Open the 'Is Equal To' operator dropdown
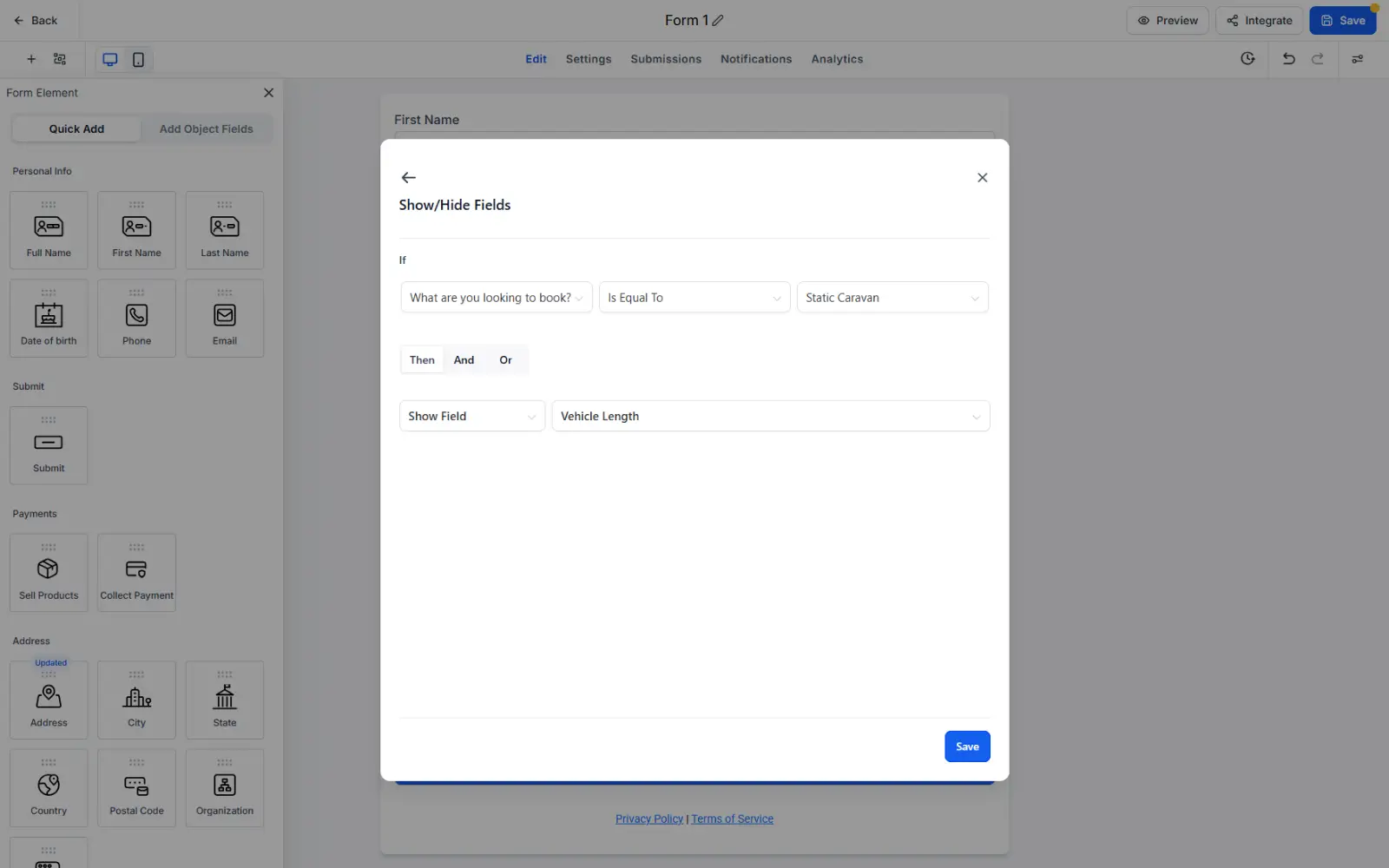This screenshot has height=868, width=1389. 694,298
